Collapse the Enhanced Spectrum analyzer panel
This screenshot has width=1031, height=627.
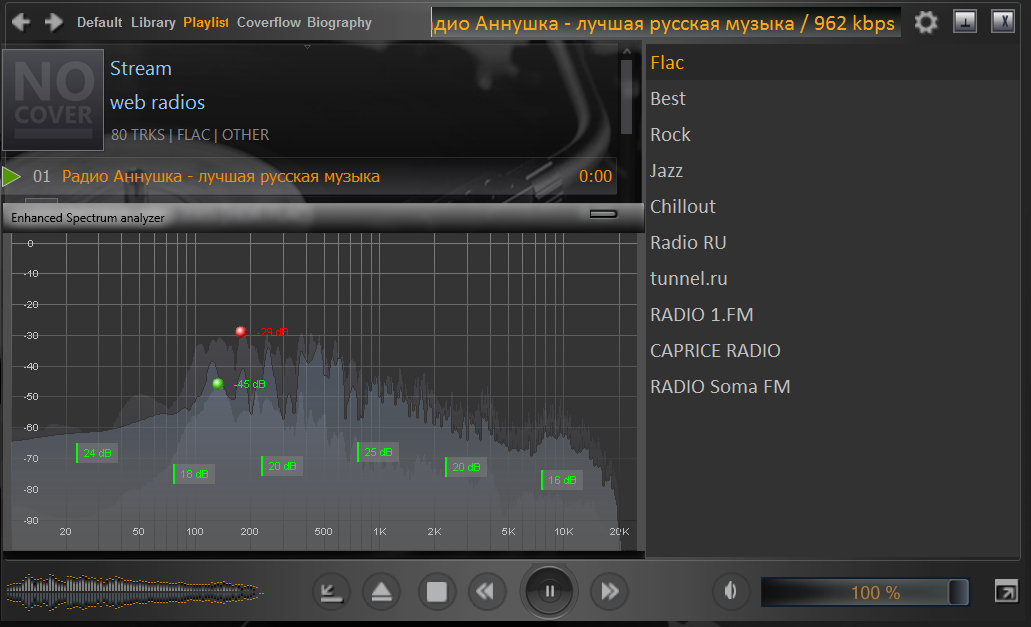click(603, 214)
